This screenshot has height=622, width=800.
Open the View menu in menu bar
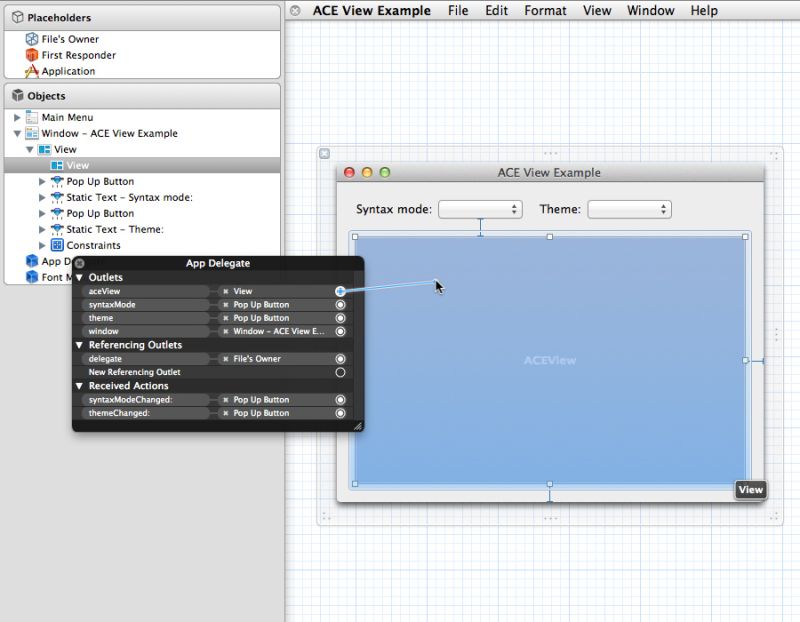(597, 10)
